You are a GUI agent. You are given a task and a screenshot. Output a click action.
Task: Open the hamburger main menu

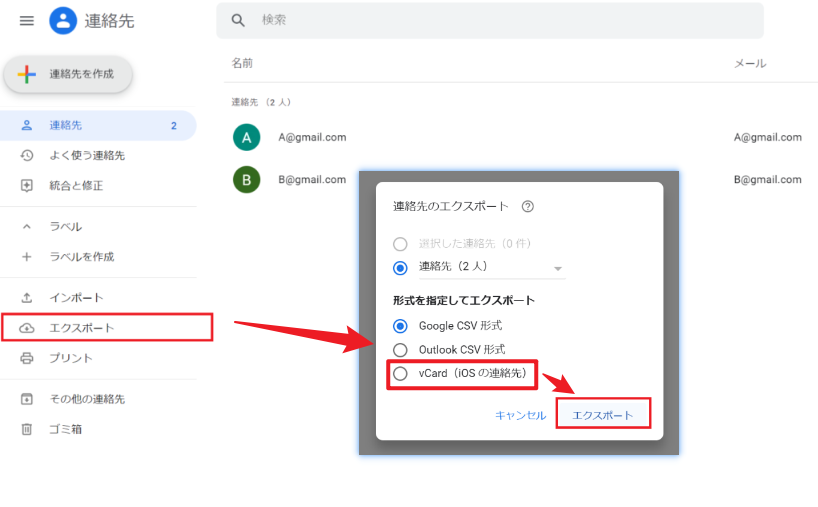click(27, 20)
